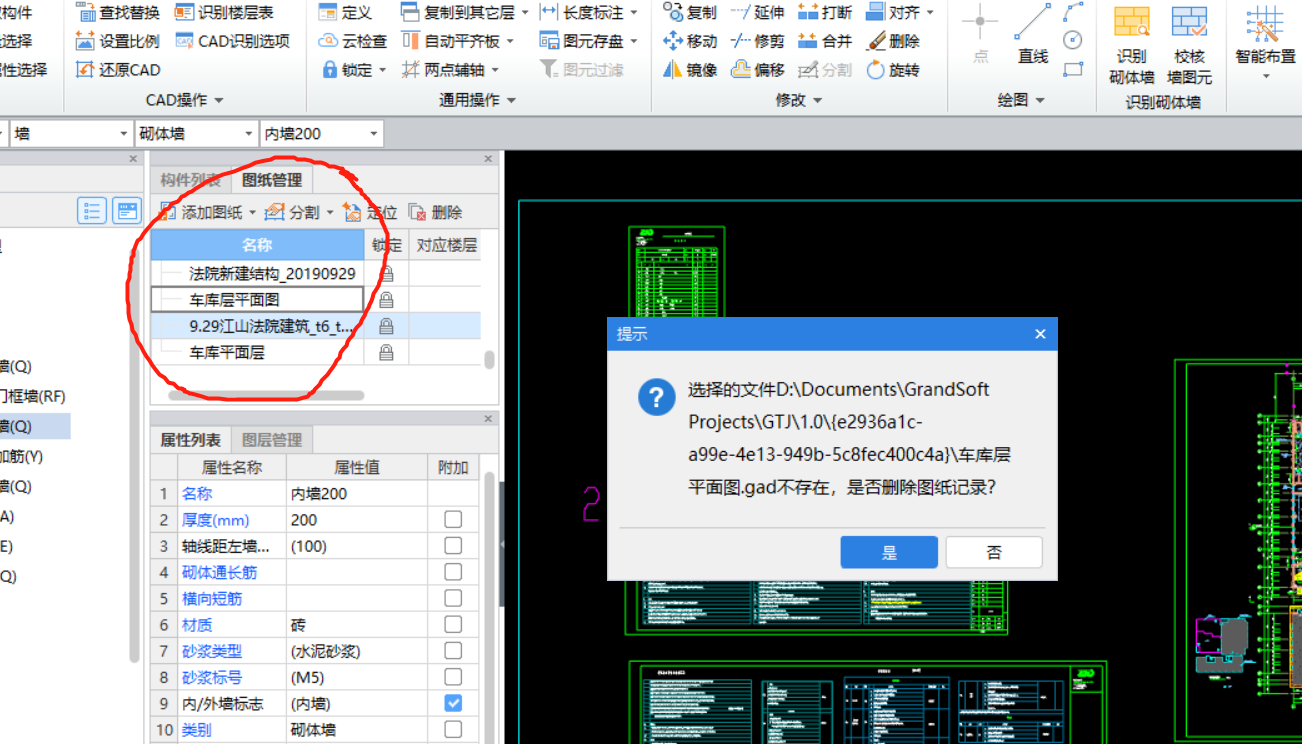1302x744 pixels.
Task: Click 还原CAD restore tool
Action: click(x=118, y=70)
